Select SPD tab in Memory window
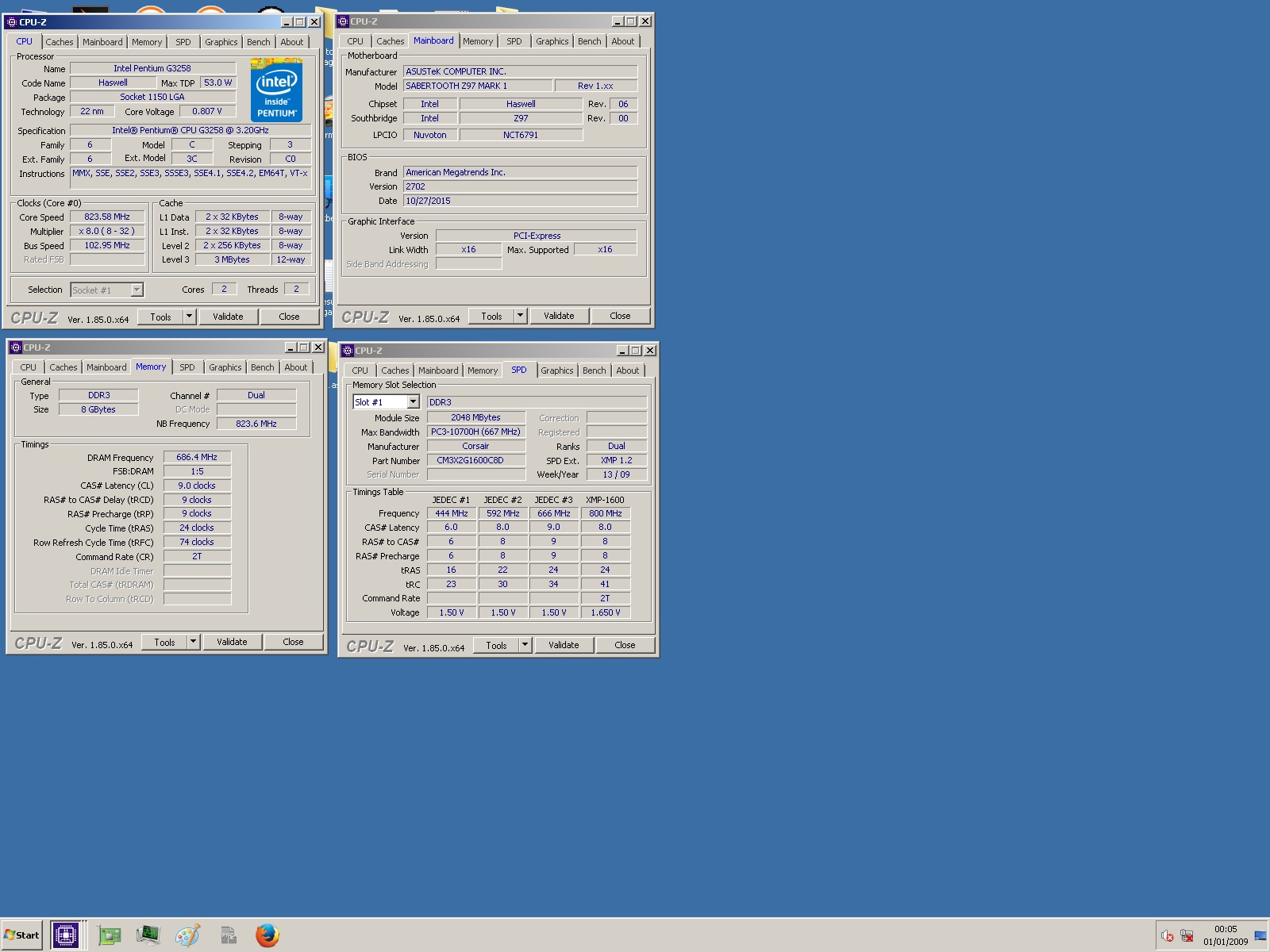The width and height of the screenshot is (1270, 952). [x=187, y=367]
